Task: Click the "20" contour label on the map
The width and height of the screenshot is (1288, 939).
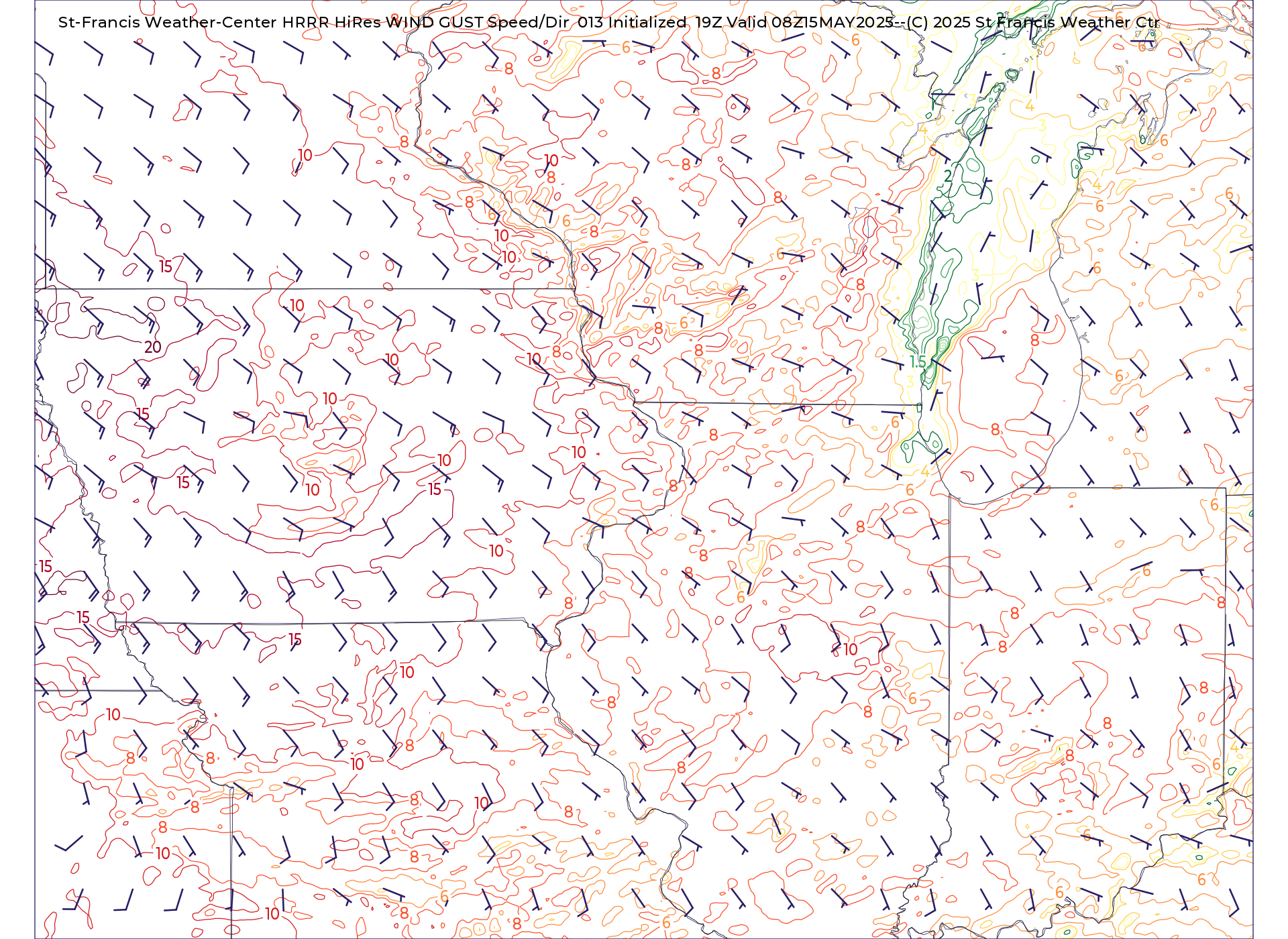Action: (x=153, y=347)
